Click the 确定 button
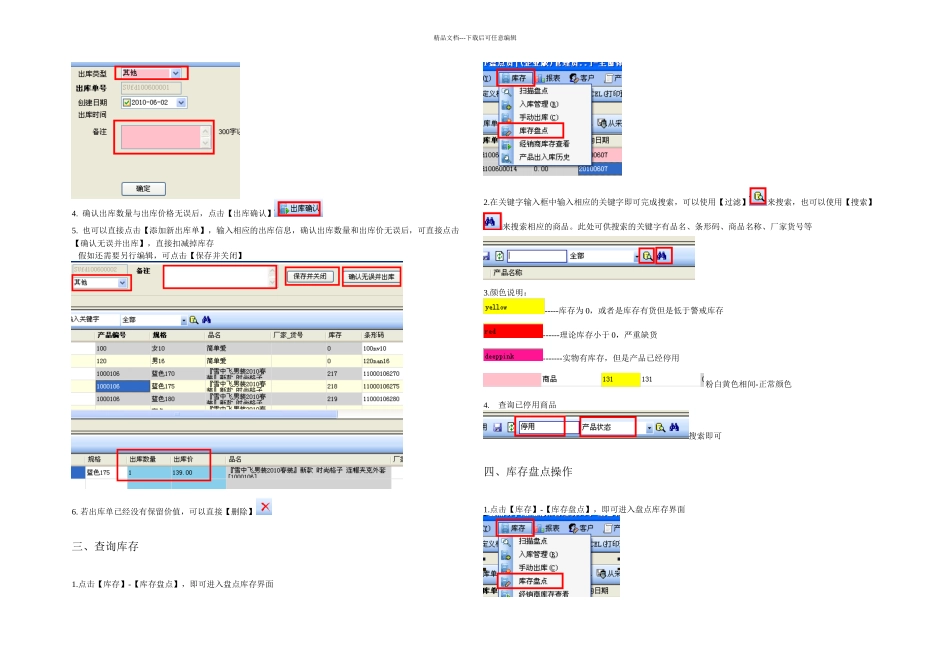The width and height of the screenshot is (950, 672). tap(144, 188)
